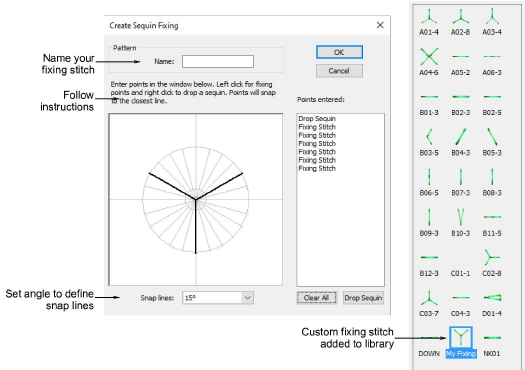Select the NK01 fixing stitch
This screenshot has width=525, height=370.
pos(492,343)
